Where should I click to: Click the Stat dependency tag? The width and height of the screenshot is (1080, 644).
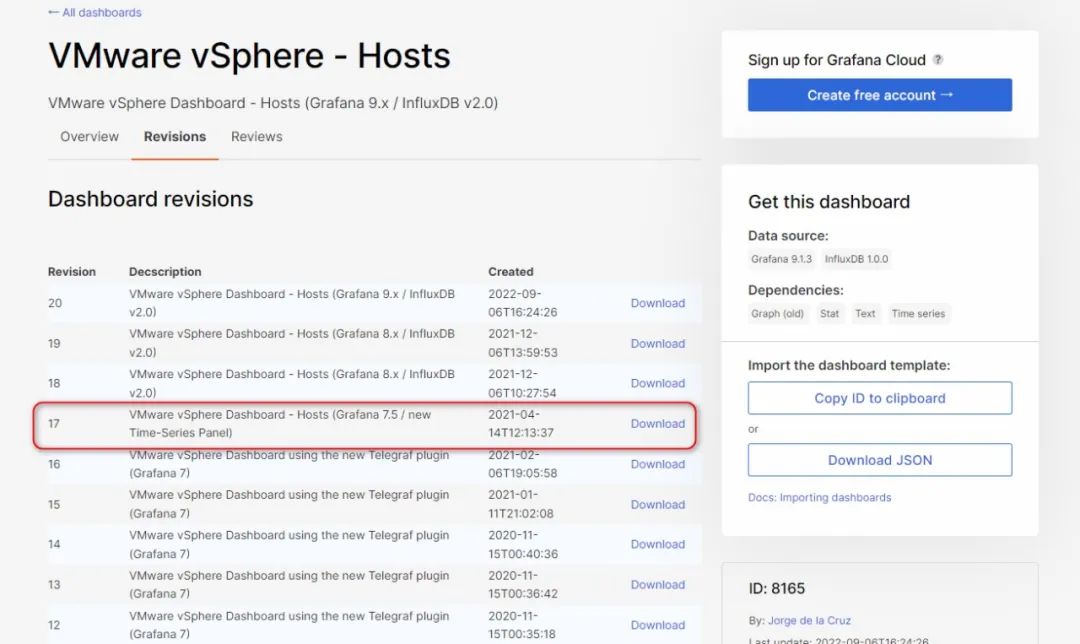(829, 313)
